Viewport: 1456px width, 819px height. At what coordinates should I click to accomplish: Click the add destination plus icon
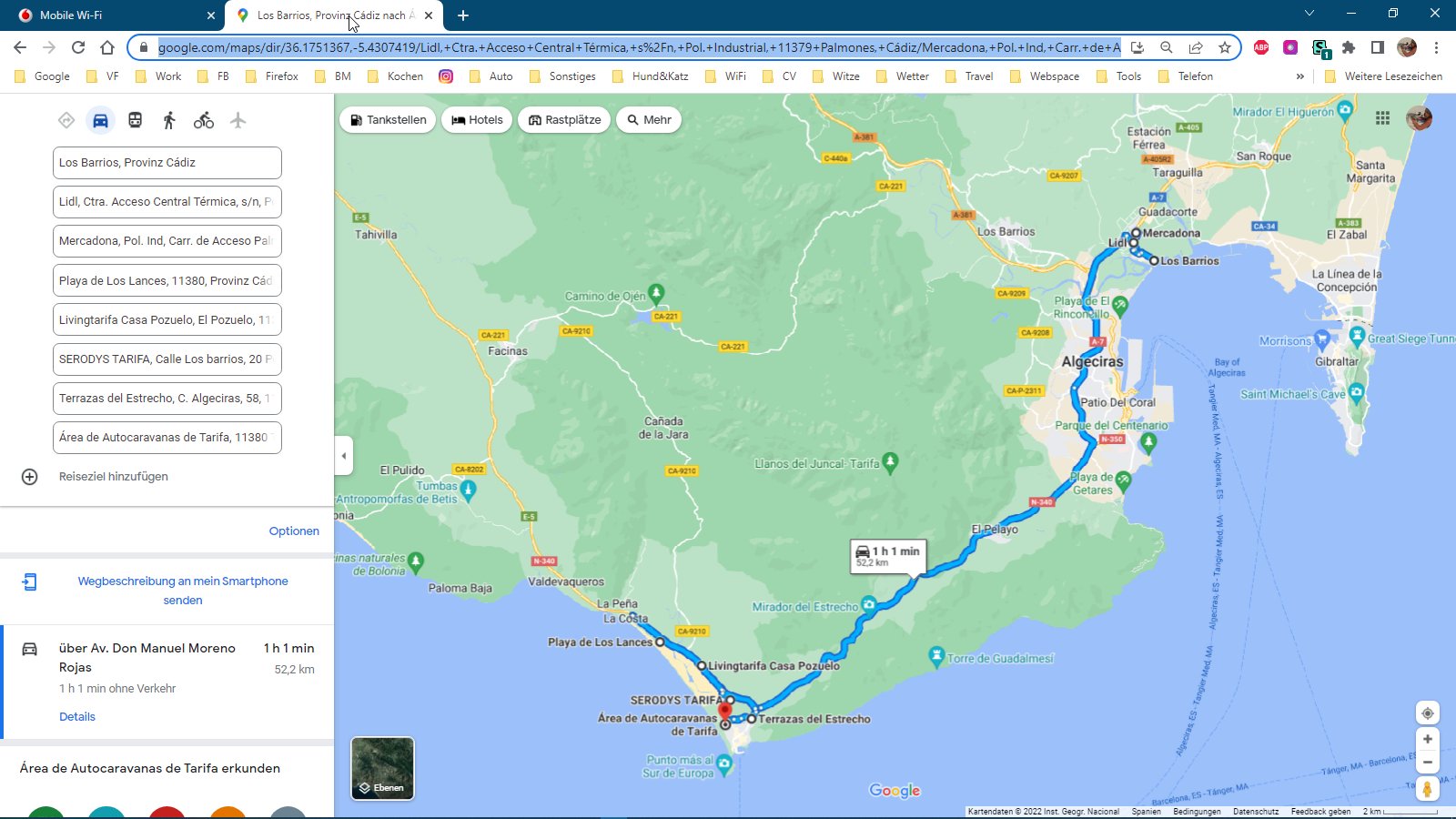[x=30, y=477]
